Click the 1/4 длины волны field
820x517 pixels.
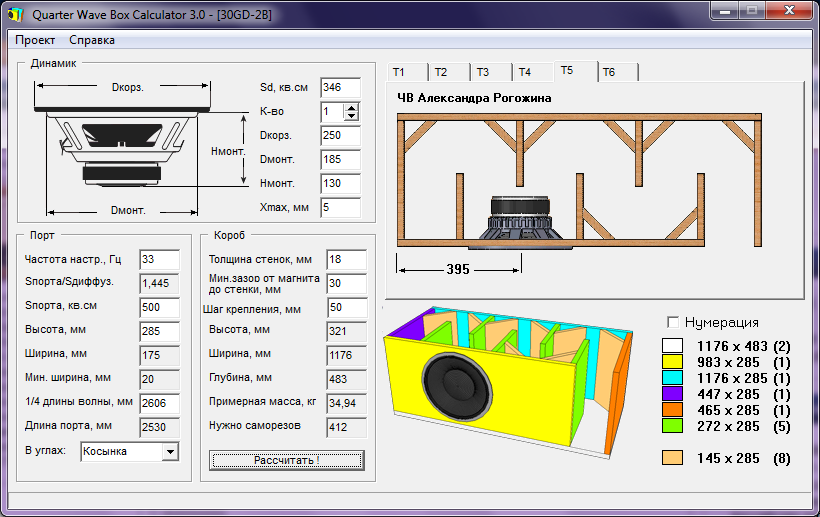(x=160, y=404)
